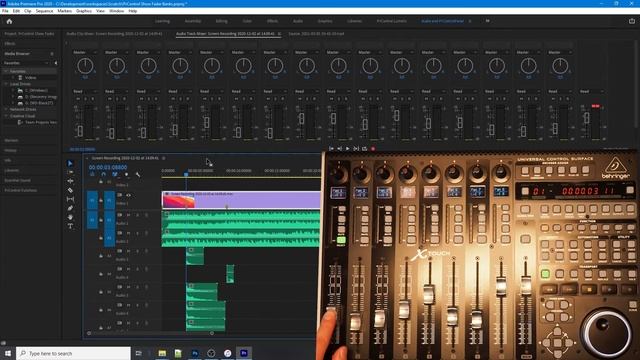The width and height of the screenshot is (640, 360).
Task: Open the Essential Sound panel
Action: [x=18, y=180]
